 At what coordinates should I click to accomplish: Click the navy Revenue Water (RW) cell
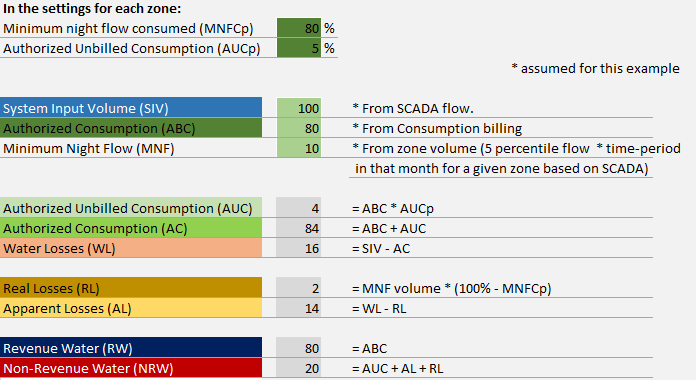(x=131, y=348)
